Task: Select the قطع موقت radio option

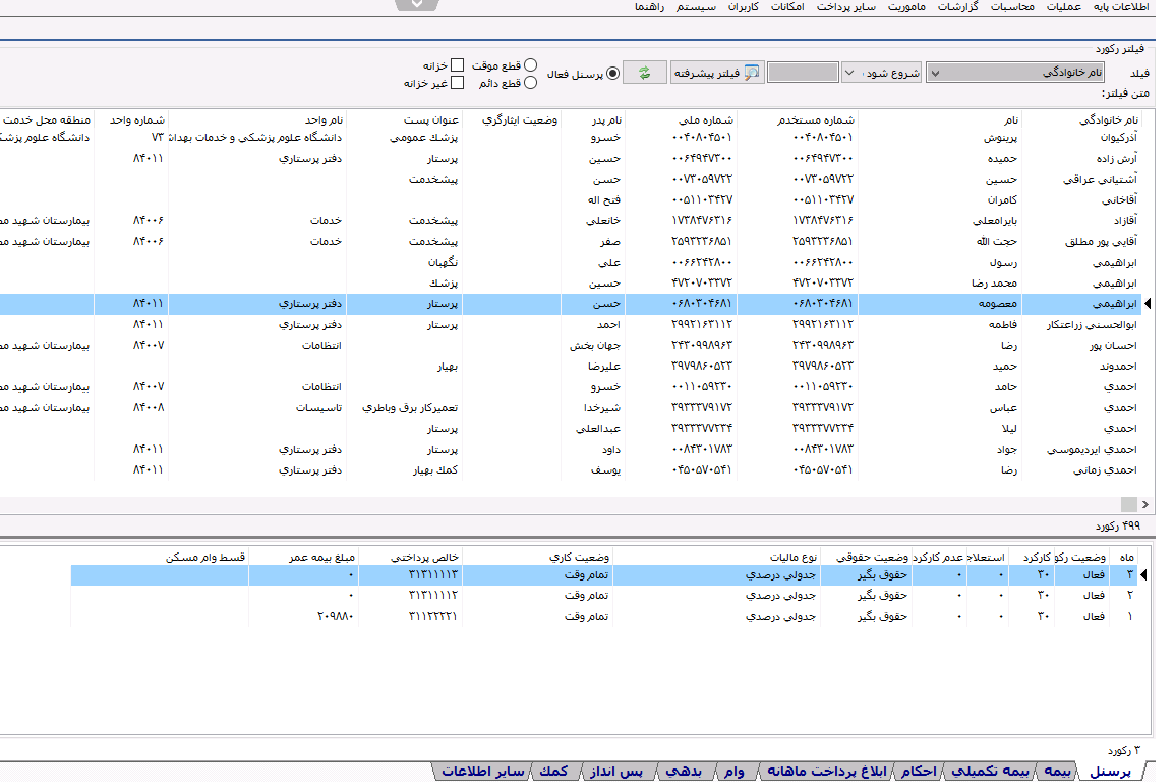Action: click(x=531, y=65)
